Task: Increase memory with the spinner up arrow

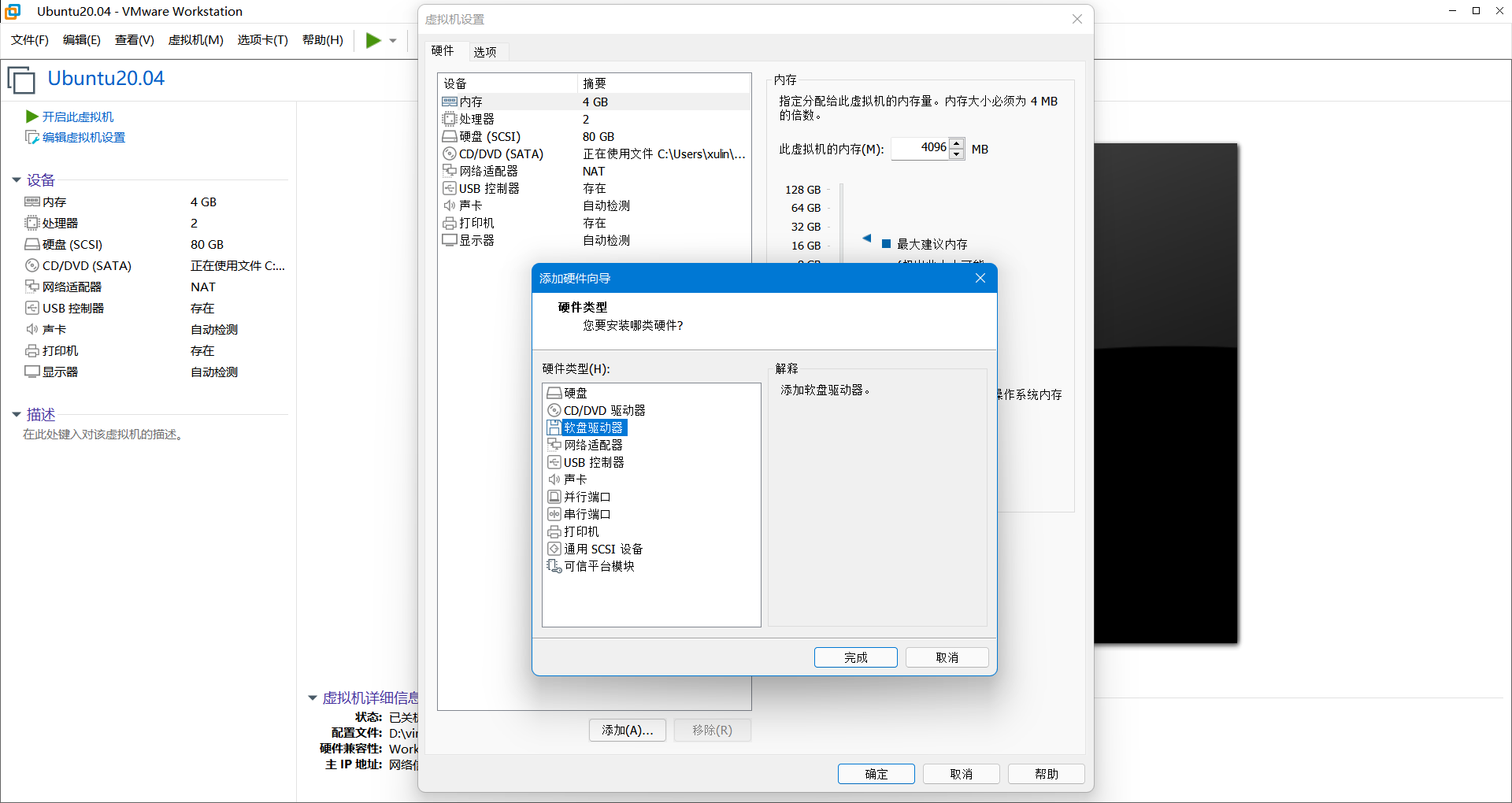Action: (x=957, y=143)
